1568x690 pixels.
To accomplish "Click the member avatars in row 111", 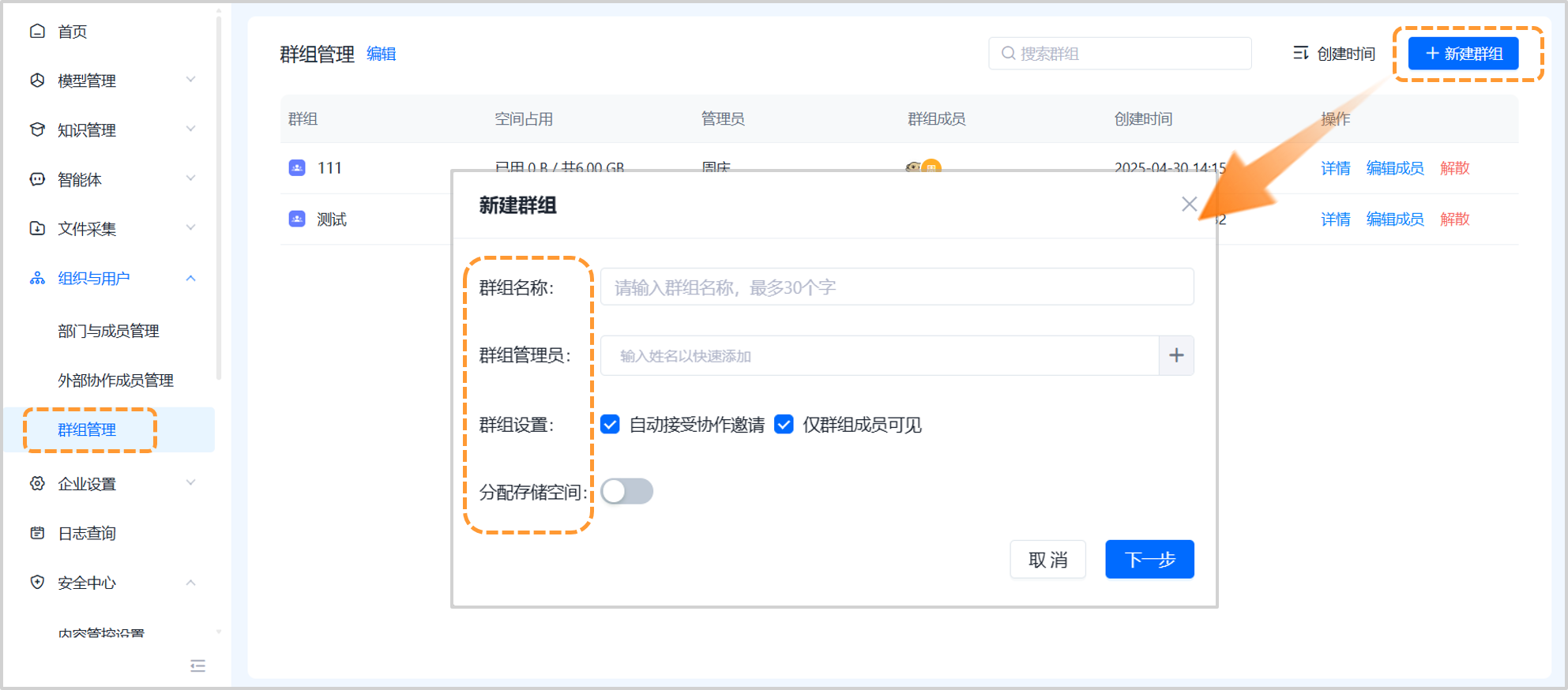I will tap(923, 166).
